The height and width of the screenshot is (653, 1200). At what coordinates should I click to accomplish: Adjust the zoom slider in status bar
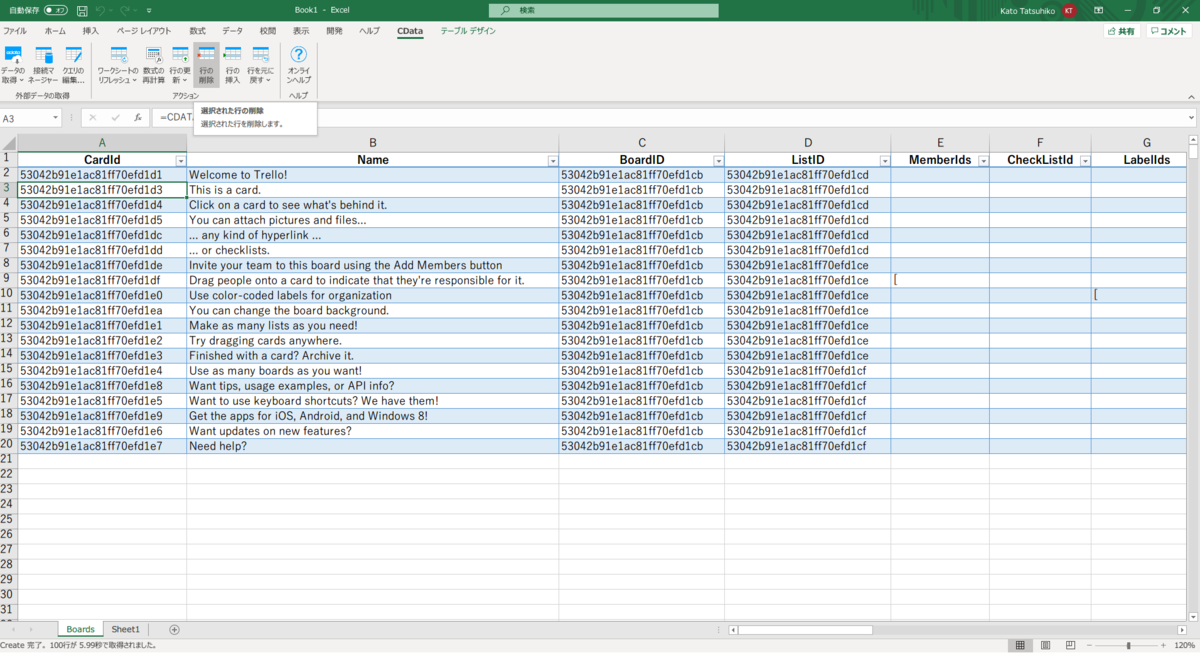[1129, 645]
